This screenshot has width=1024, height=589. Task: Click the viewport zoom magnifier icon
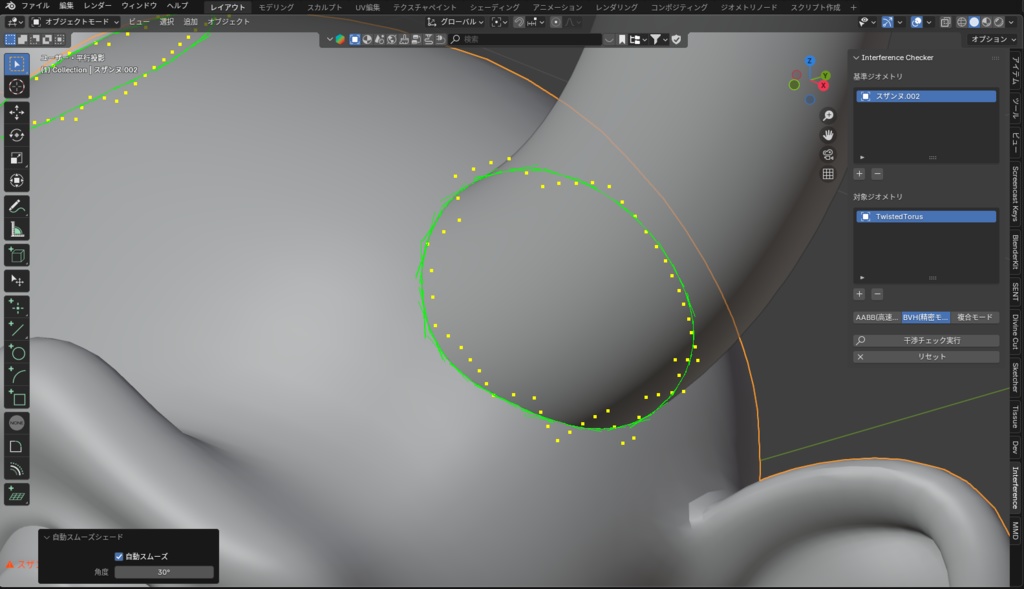(828, 115)
